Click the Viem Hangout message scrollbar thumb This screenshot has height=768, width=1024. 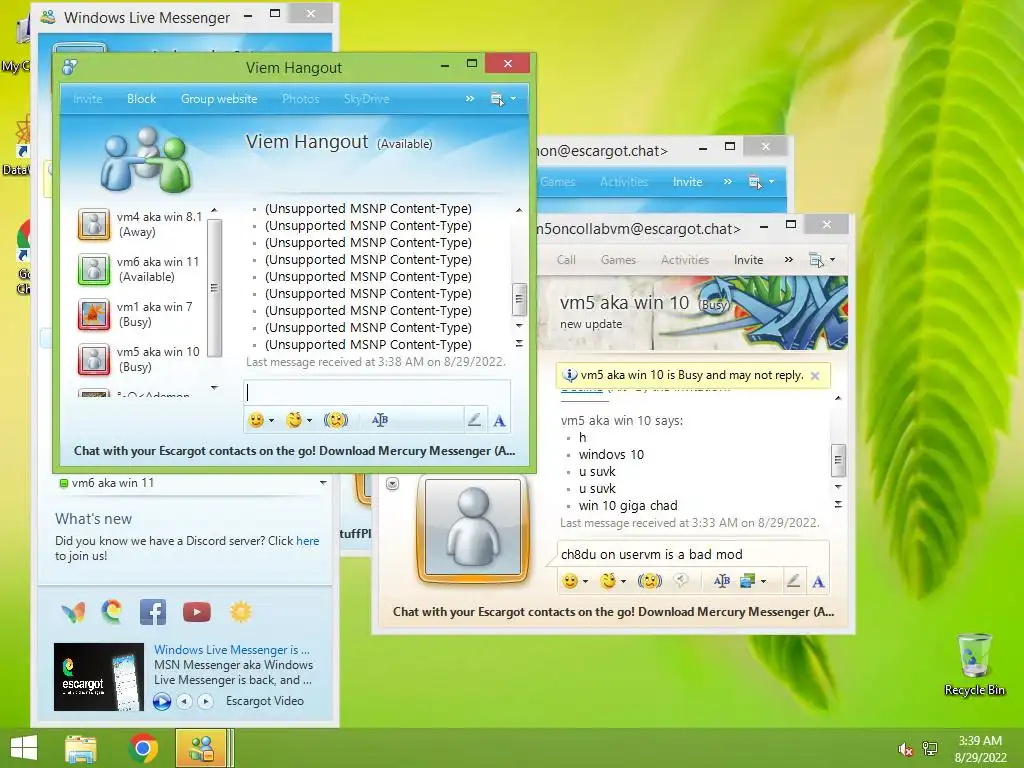pyautogui.click(x=519, y=299)
